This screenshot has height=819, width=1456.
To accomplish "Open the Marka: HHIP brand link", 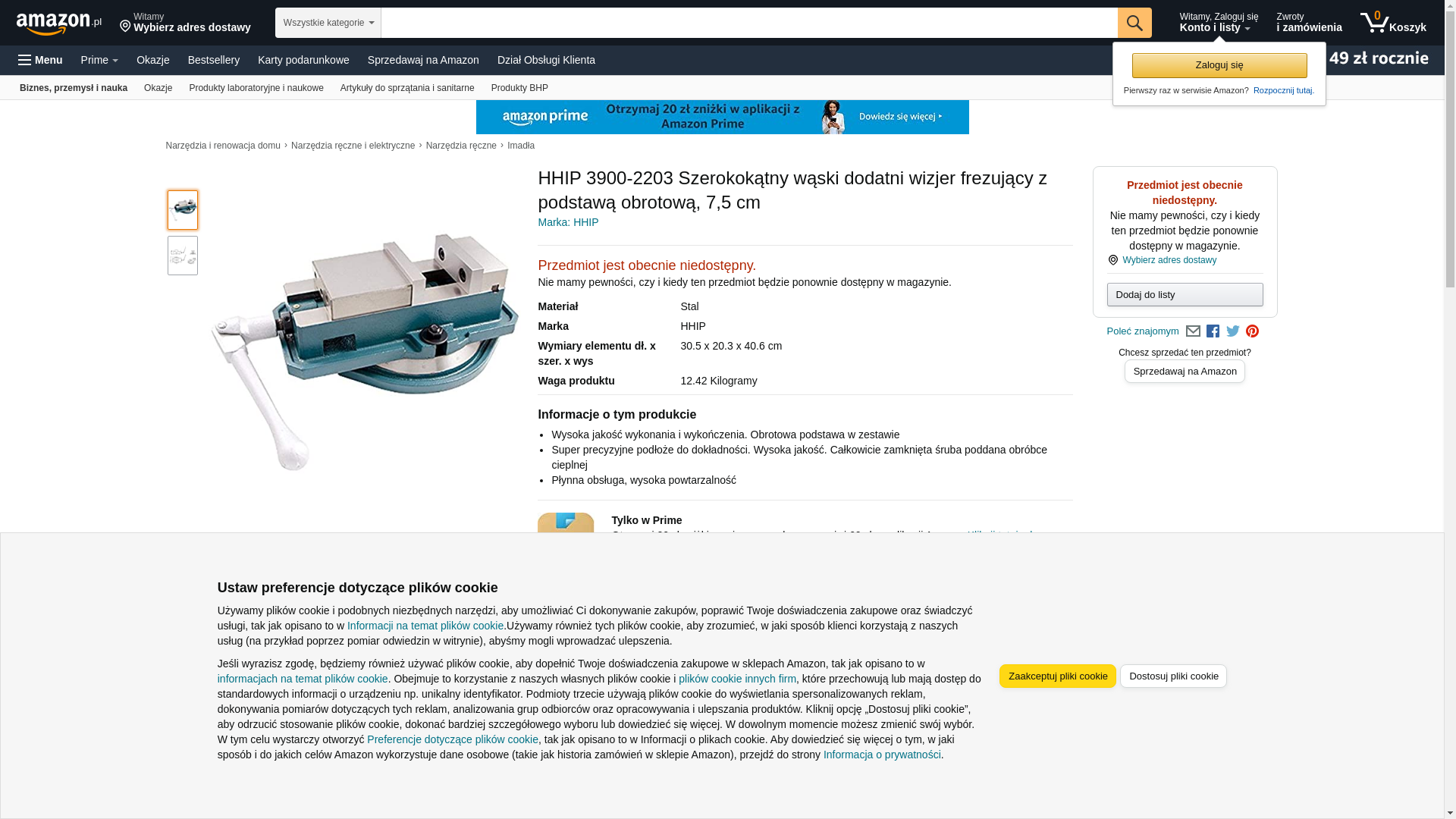I will [x=568, y=222].
